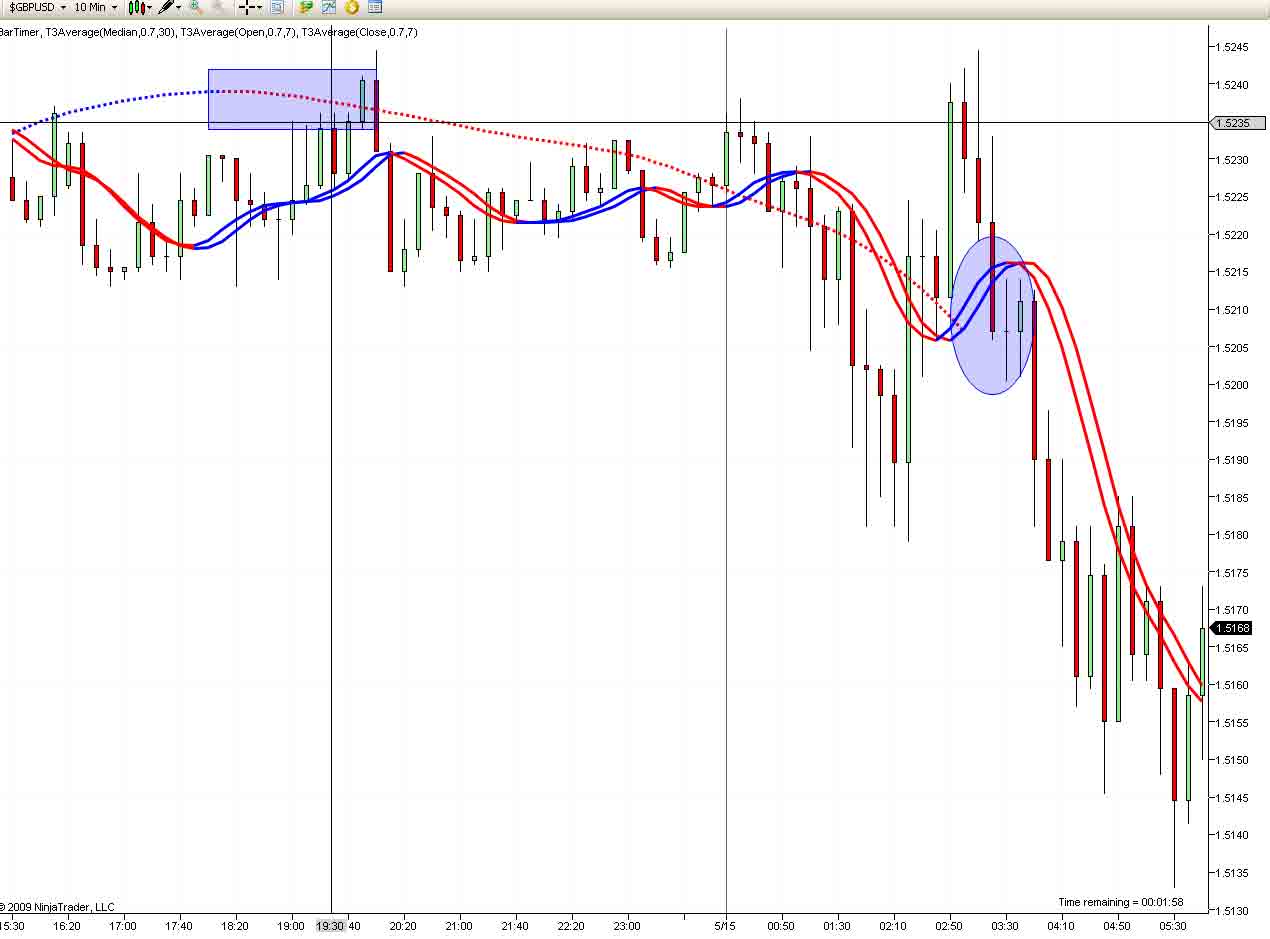
Task: Click the Time remaining = 00:01:58 text
Action: [1121, 902]
